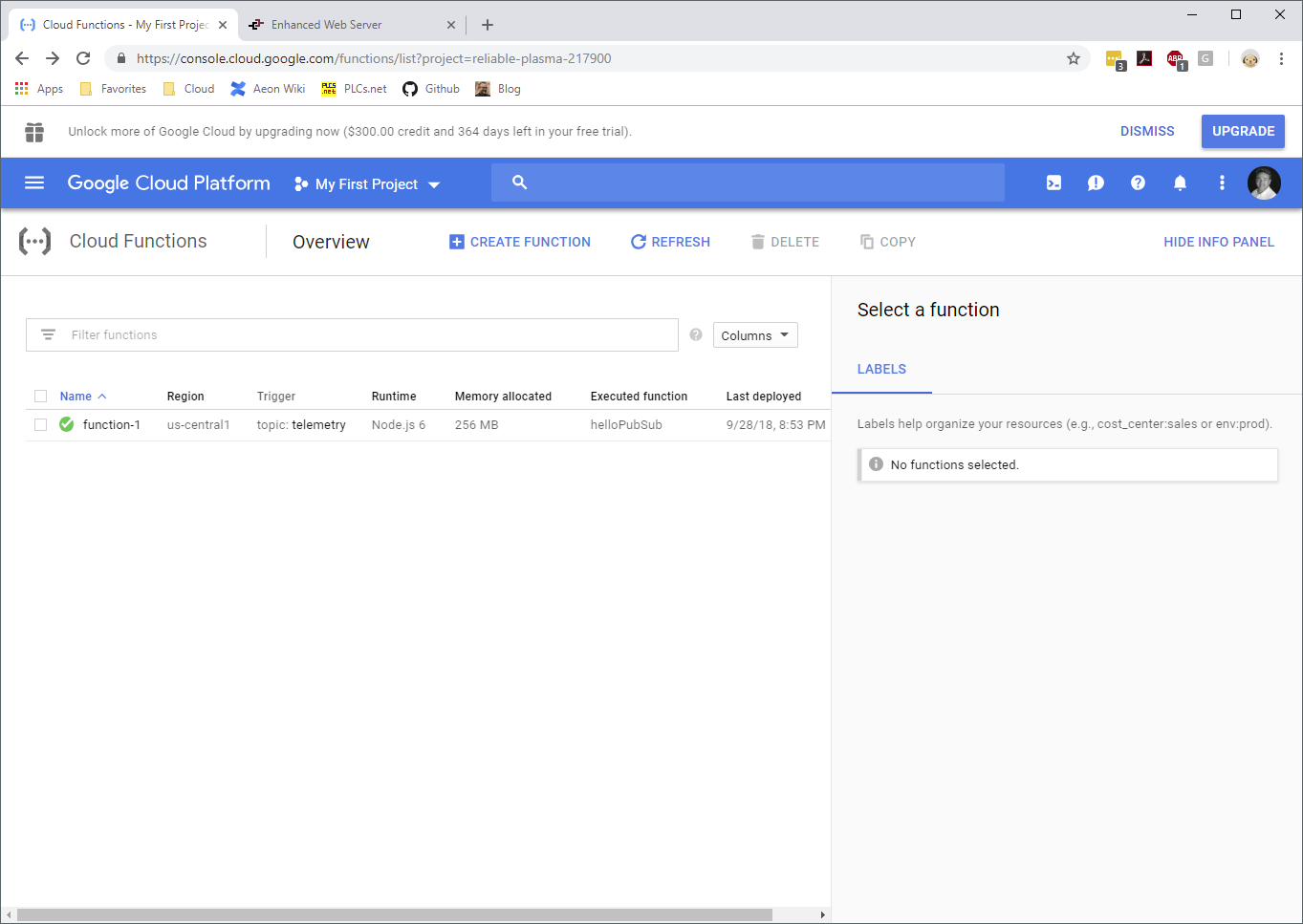Click the REFRESH button
The height and width of the screenshot is (924, 1303).
(x=670, y=242)
